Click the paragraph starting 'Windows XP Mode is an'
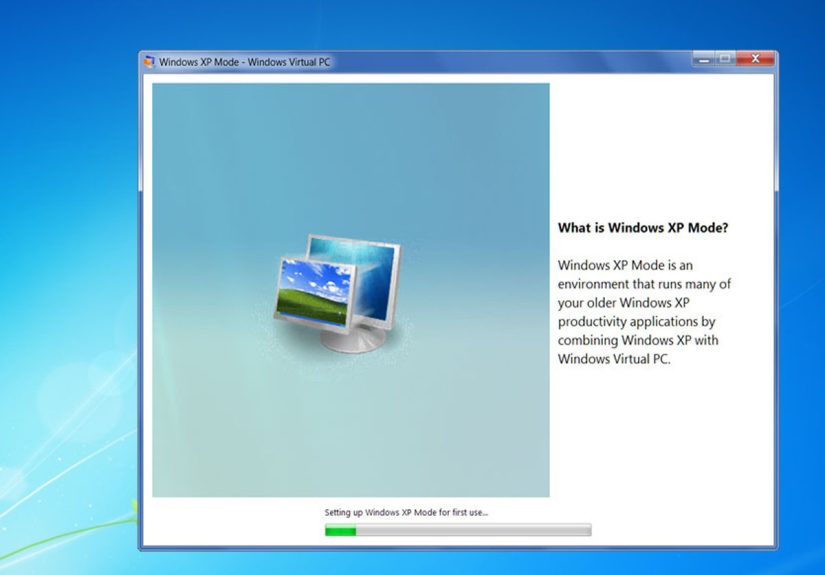825x575 pixels. [644, 312]
